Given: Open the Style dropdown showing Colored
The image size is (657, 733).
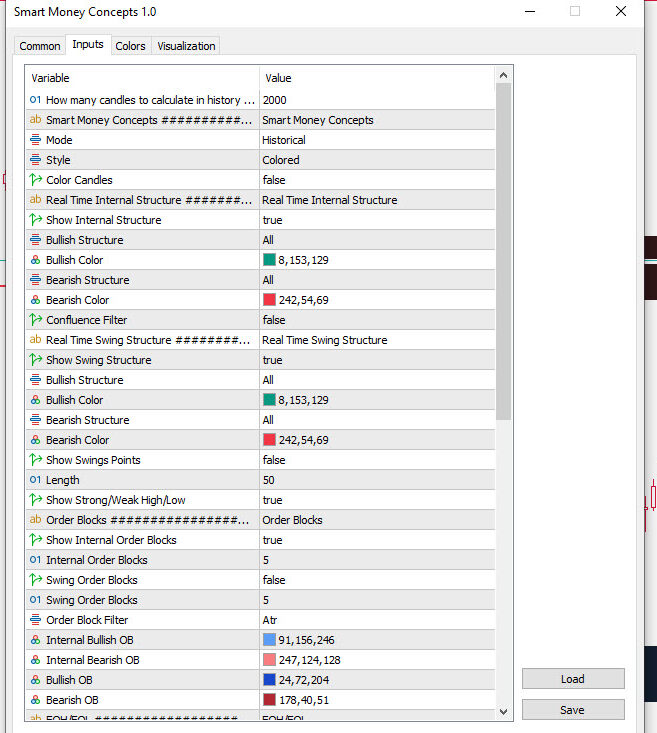Looking at the screenshot, I should (x=377, y=160).
